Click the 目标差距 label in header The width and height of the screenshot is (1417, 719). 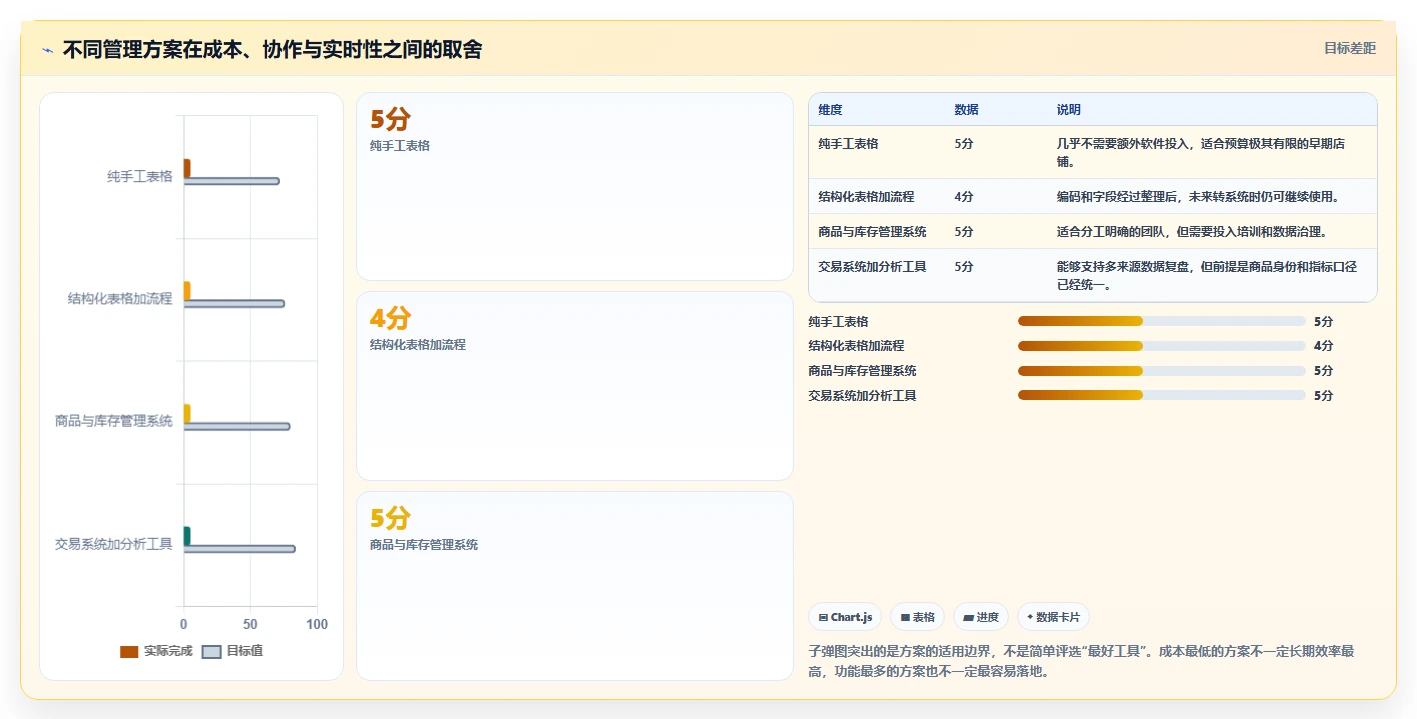[1350, 48]
